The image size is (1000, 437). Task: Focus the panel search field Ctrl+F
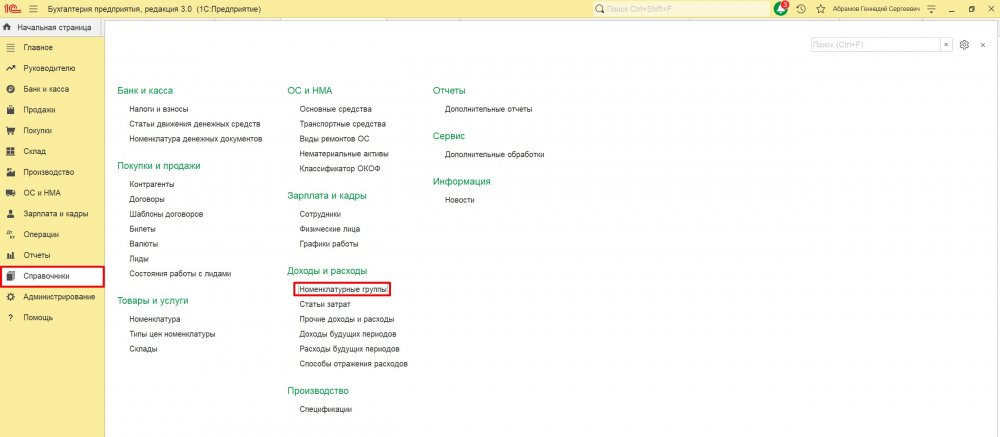click(x=876, y=45)
